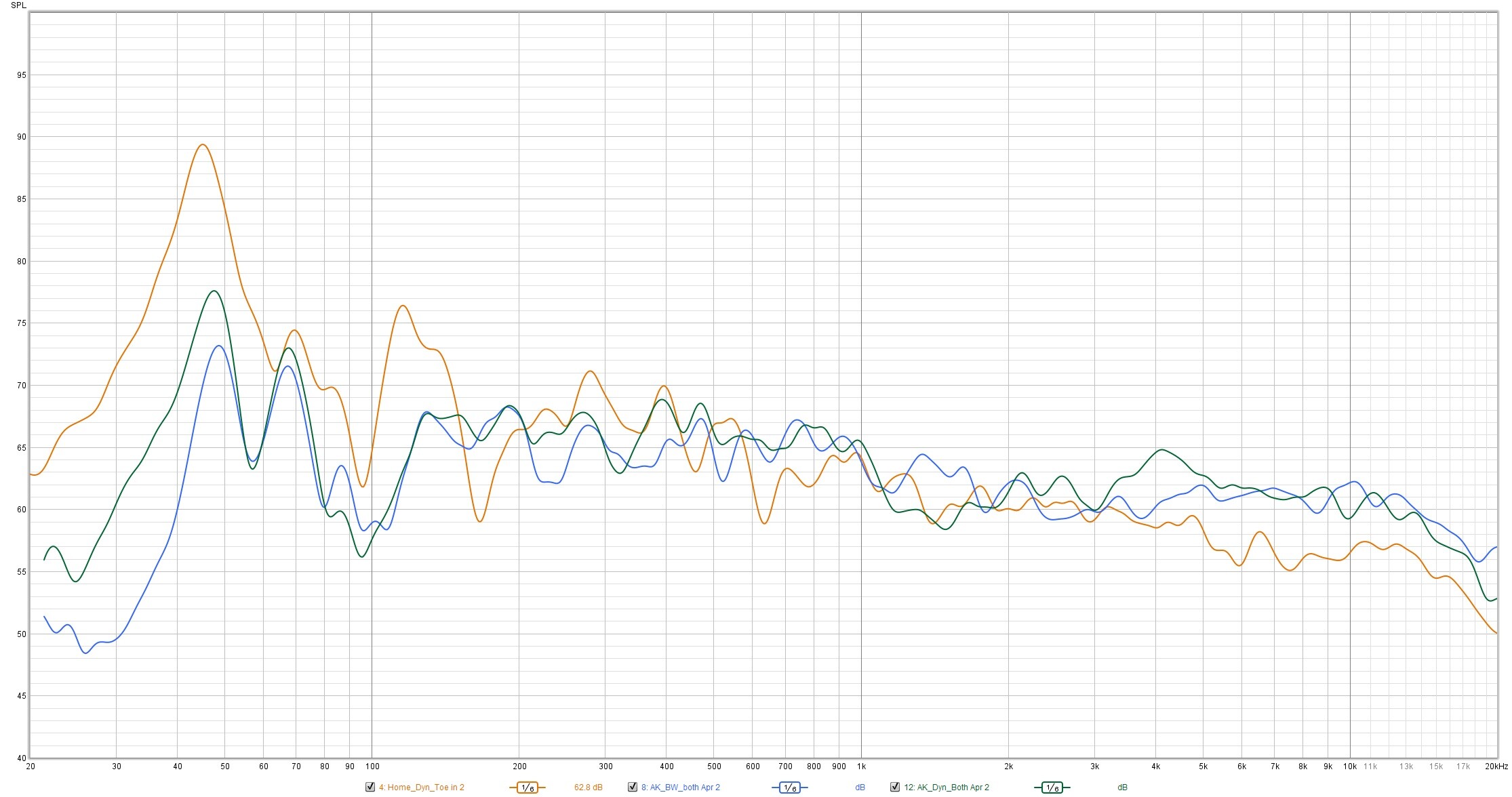Click the blue dB readout next to AK_BW_both

860,788
